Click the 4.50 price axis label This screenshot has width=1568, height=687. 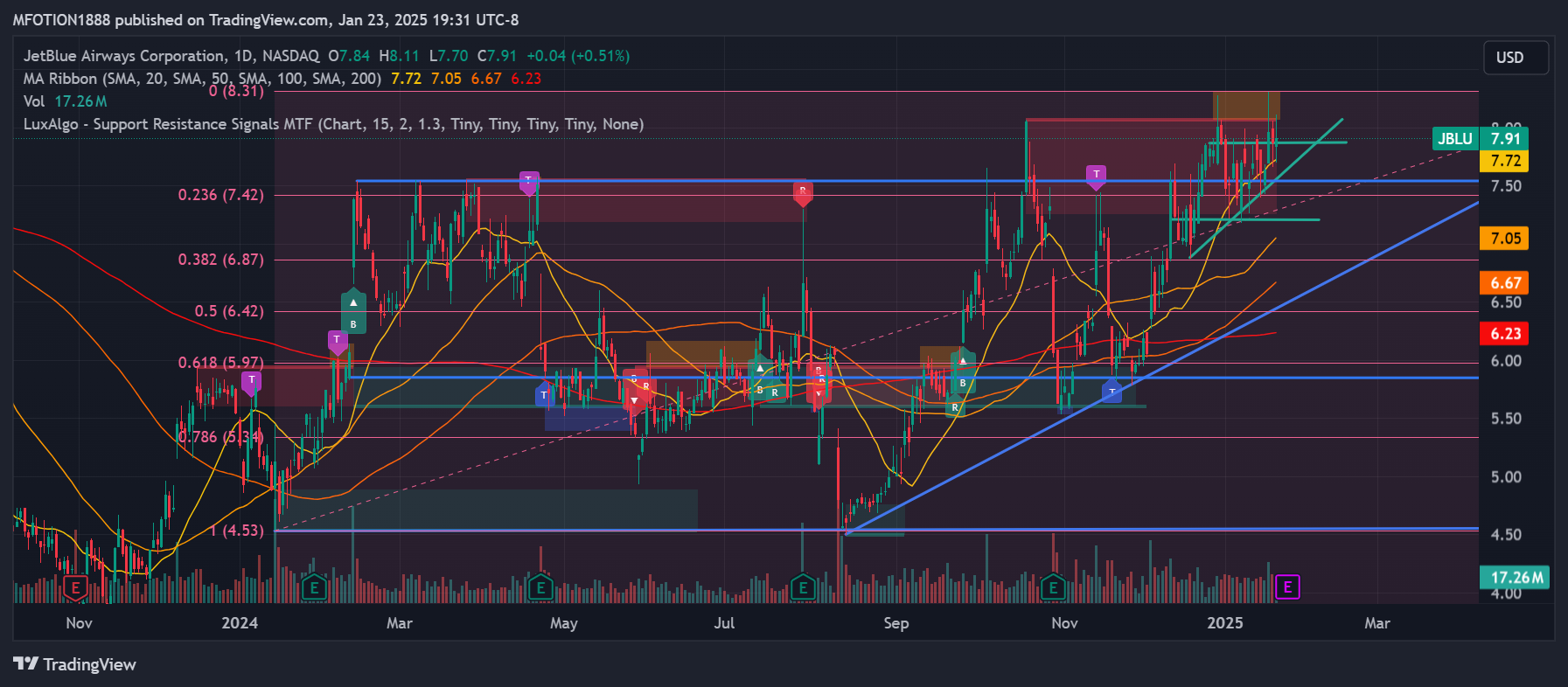tap(1506, 535)
